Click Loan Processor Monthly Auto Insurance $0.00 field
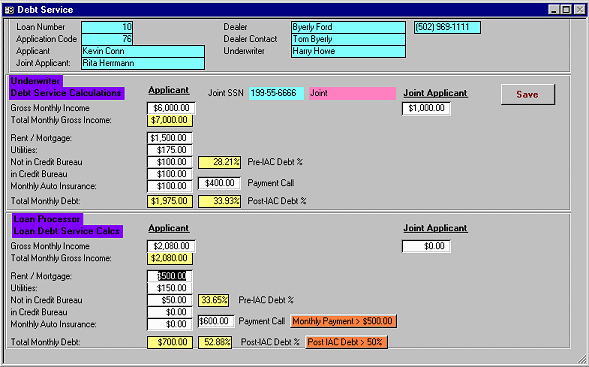589x367 pixels. (x=170, y=324)
